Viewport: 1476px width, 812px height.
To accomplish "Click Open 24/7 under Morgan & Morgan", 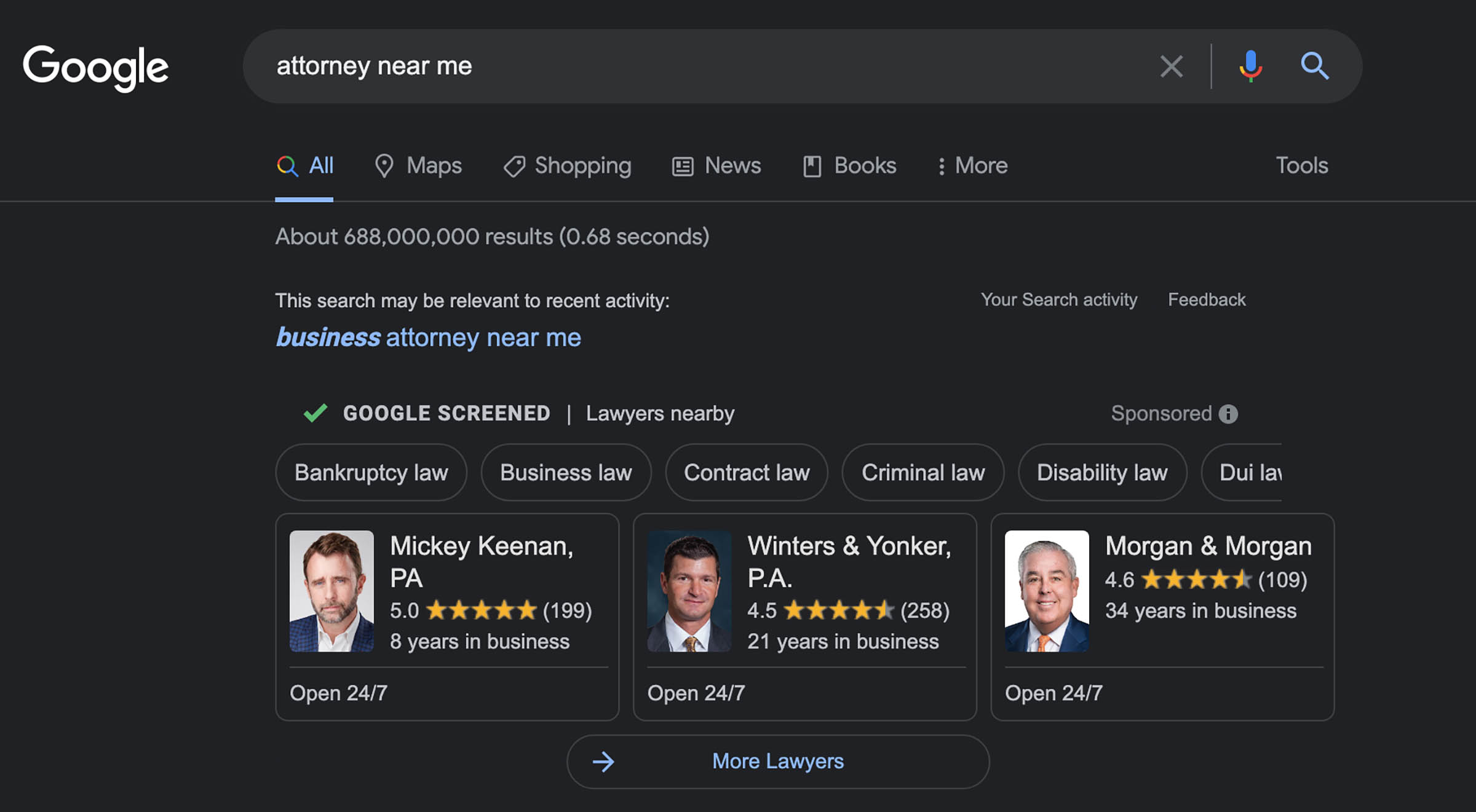I will point(1053,693).
